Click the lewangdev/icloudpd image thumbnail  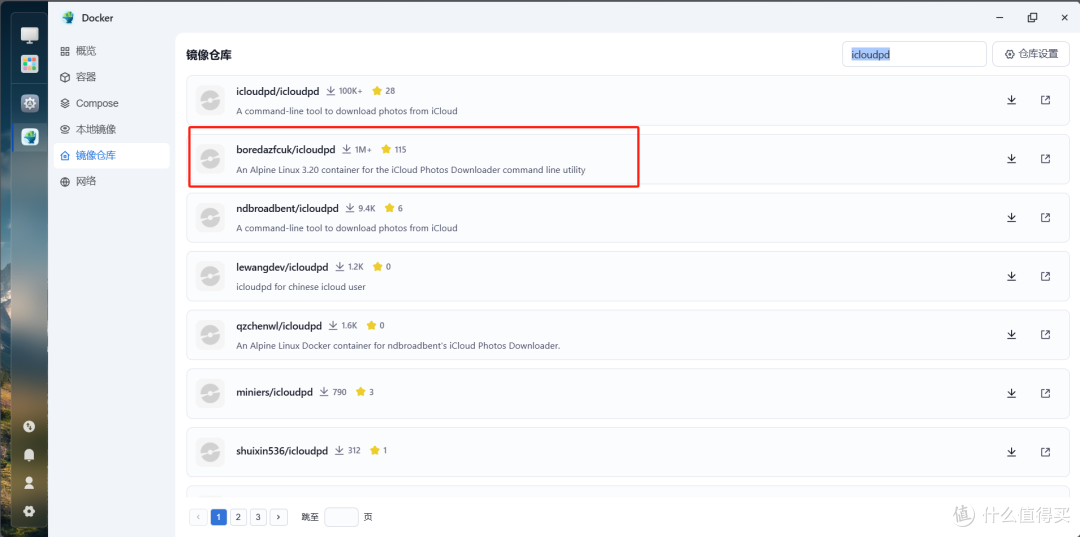point(209,275)
